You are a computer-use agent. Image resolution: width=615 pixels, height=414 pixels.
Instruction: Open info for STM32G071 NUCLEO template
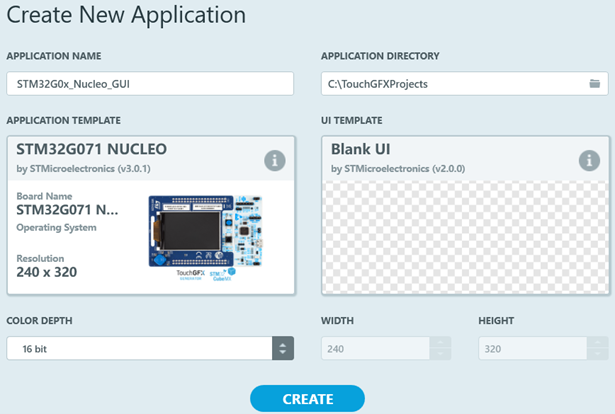pos(275,161)
